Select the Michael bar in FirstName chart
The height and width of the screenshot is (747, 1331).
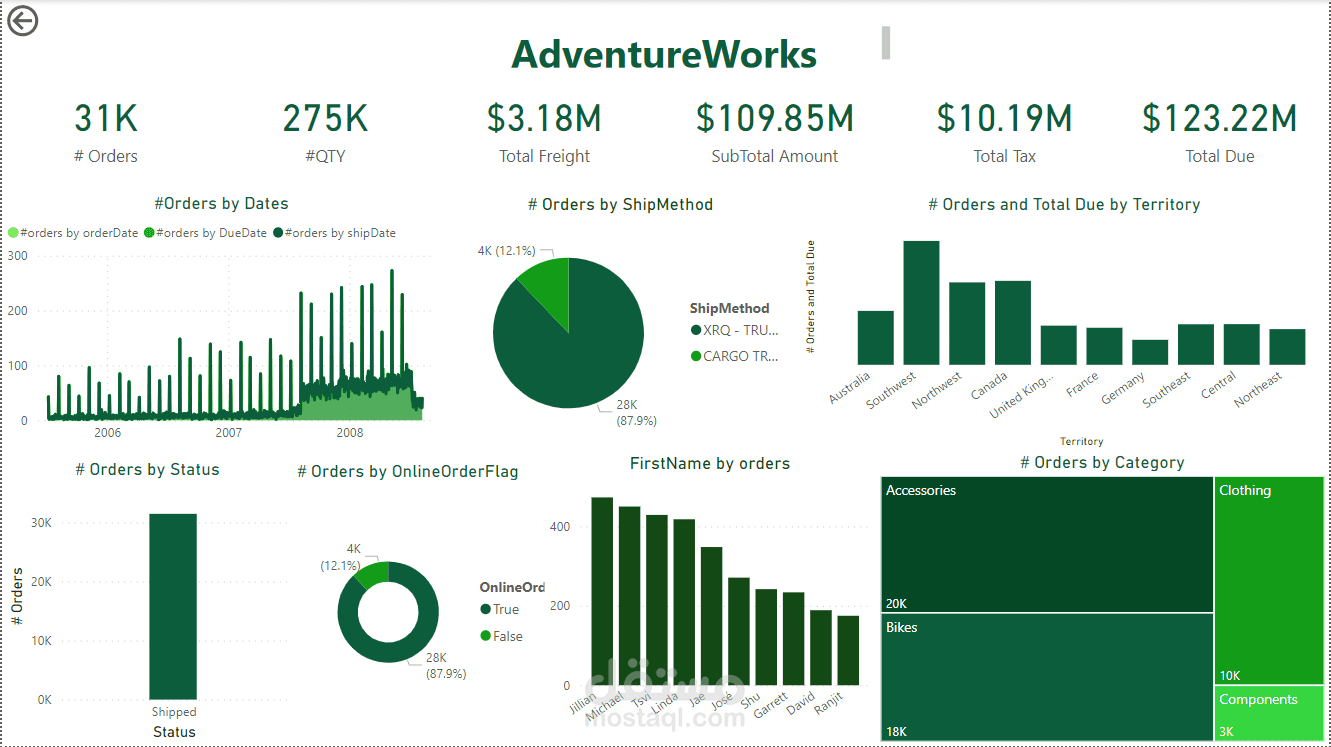pos(629,596)
